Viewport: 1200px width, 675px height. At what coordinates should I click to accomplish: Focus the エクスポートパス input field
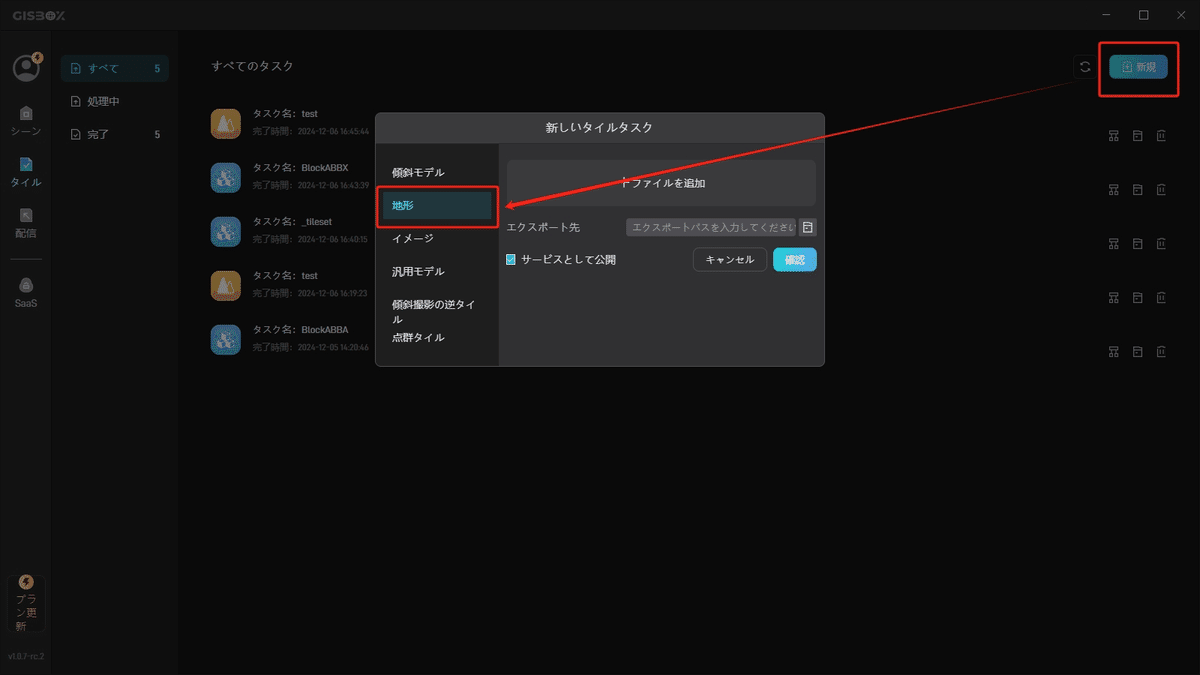[x=711, y=228]
